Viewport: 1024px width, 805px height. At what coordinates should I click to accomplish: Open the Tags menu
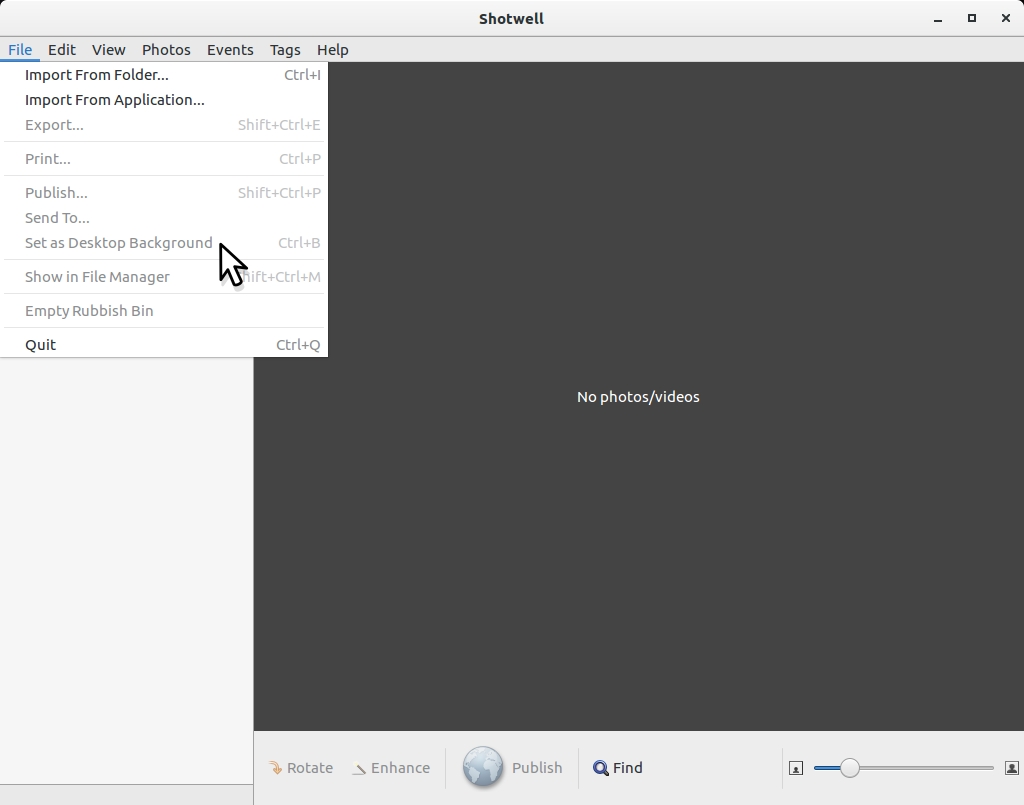point(285,50)
